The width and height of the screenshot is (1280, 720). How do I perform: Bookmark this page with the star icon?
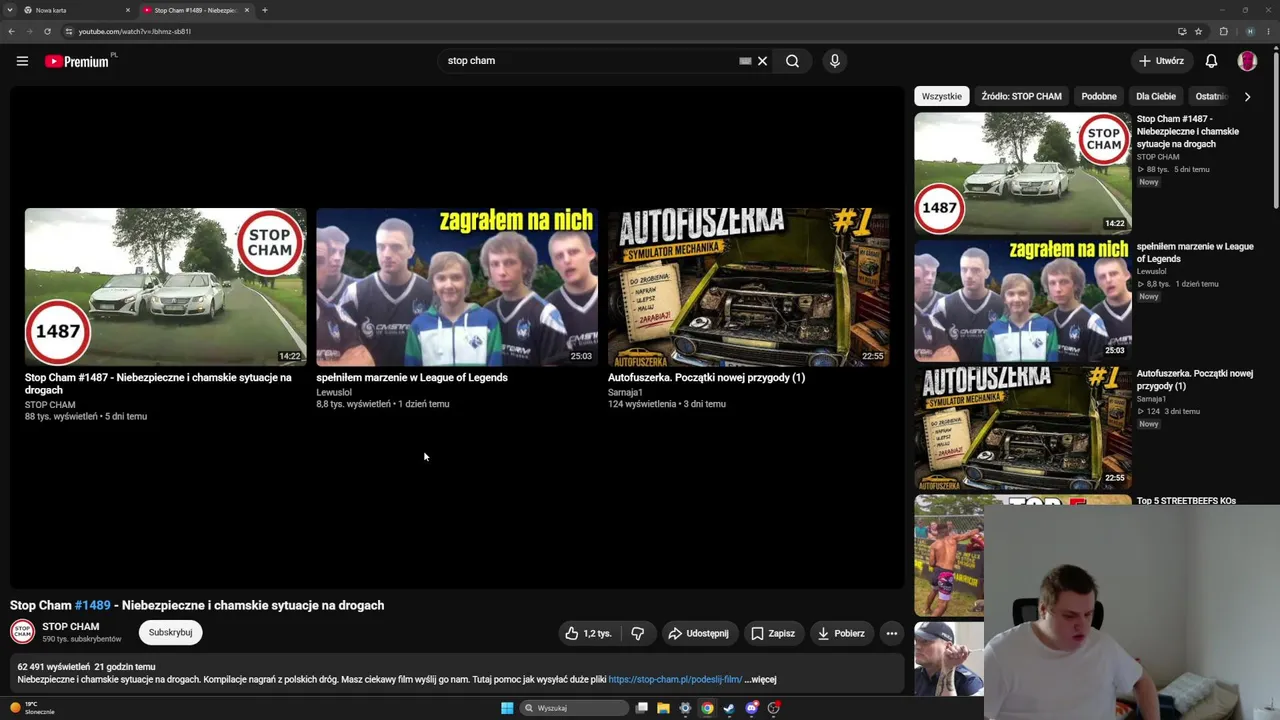coord(1198,31)
